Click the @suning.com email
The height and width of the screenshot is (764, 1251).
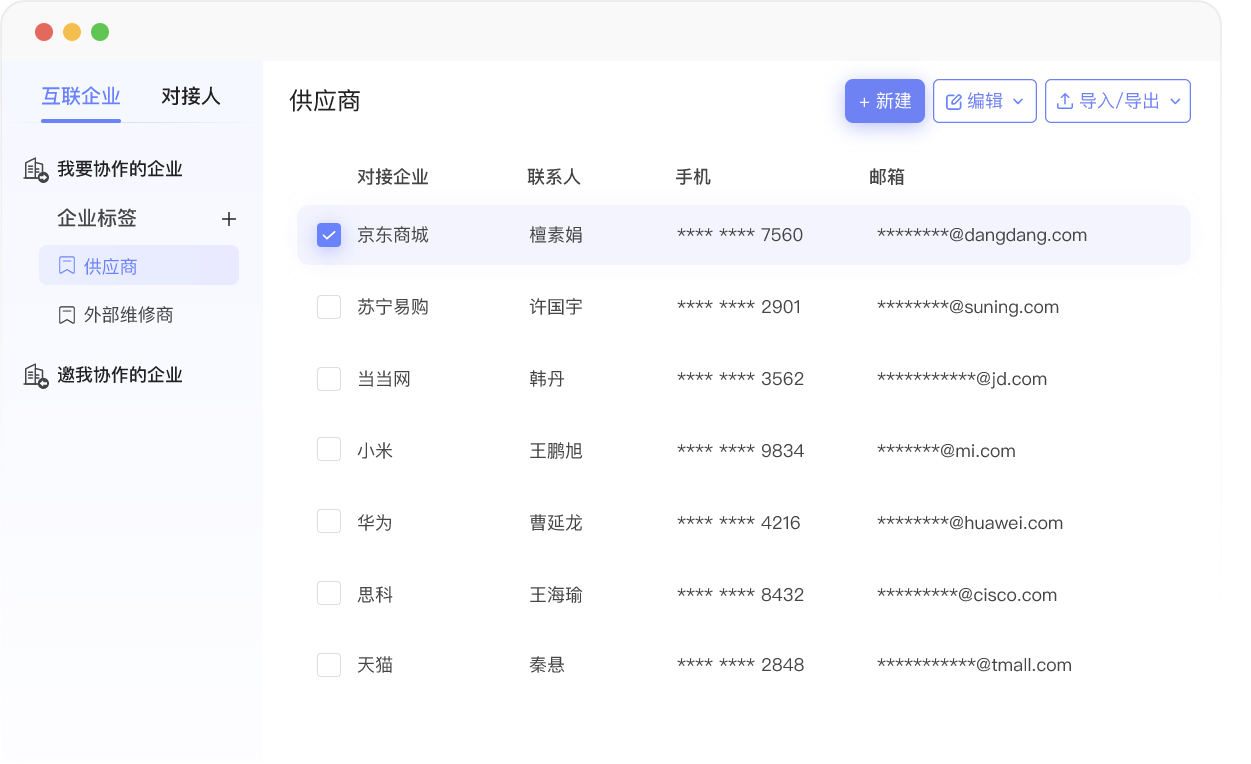[x=968, y=307]
